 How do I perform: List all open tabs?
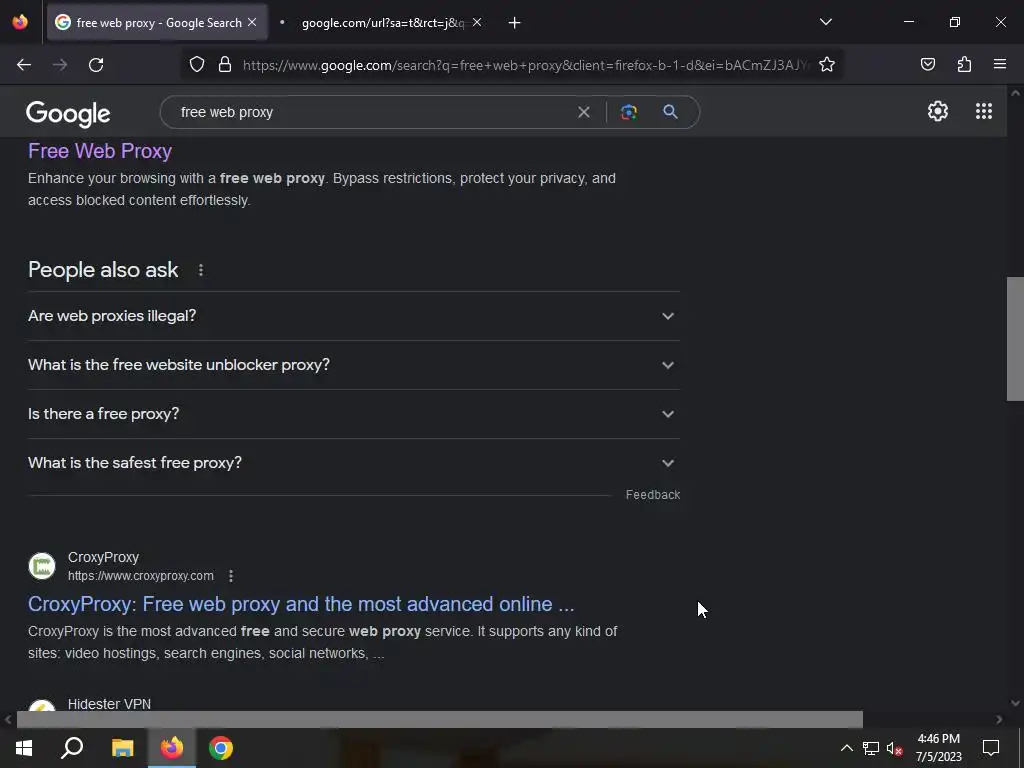coord(825,22)
